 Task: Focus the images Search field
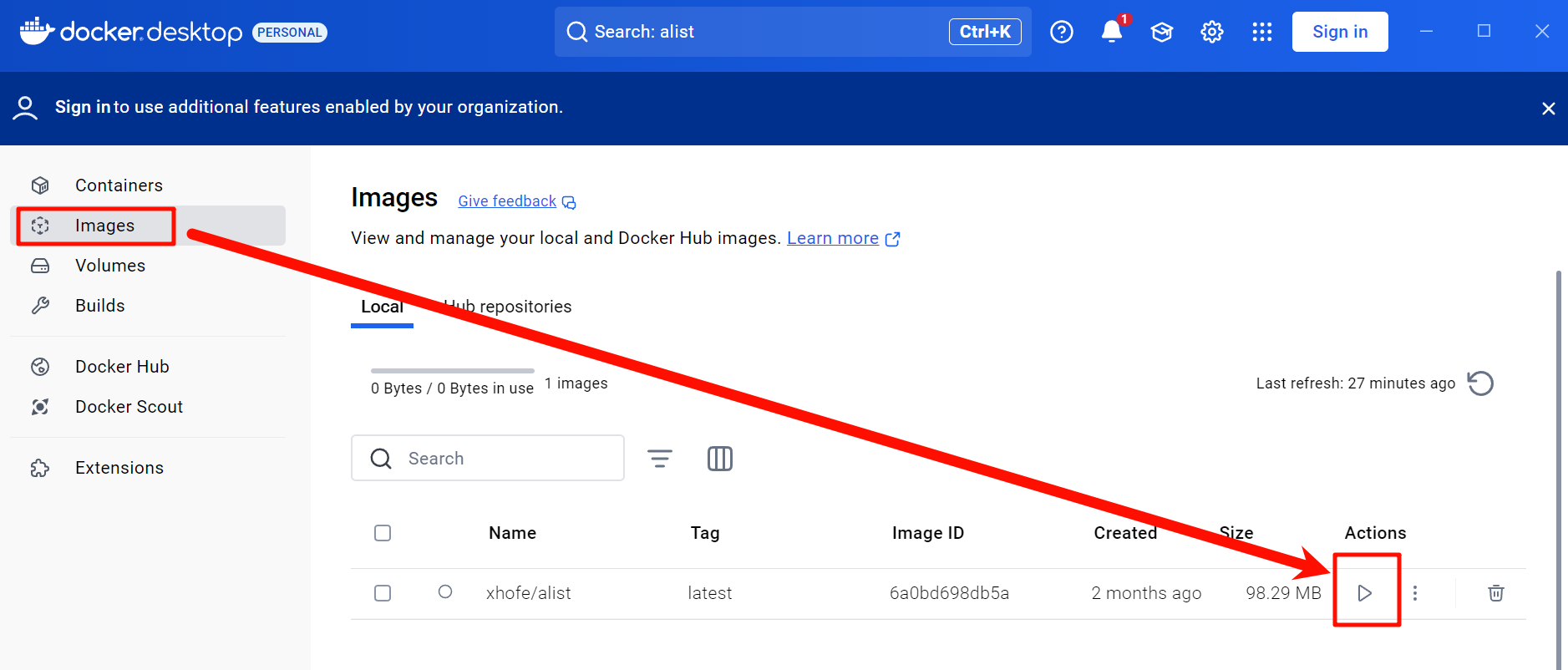[x=488, y=458]
